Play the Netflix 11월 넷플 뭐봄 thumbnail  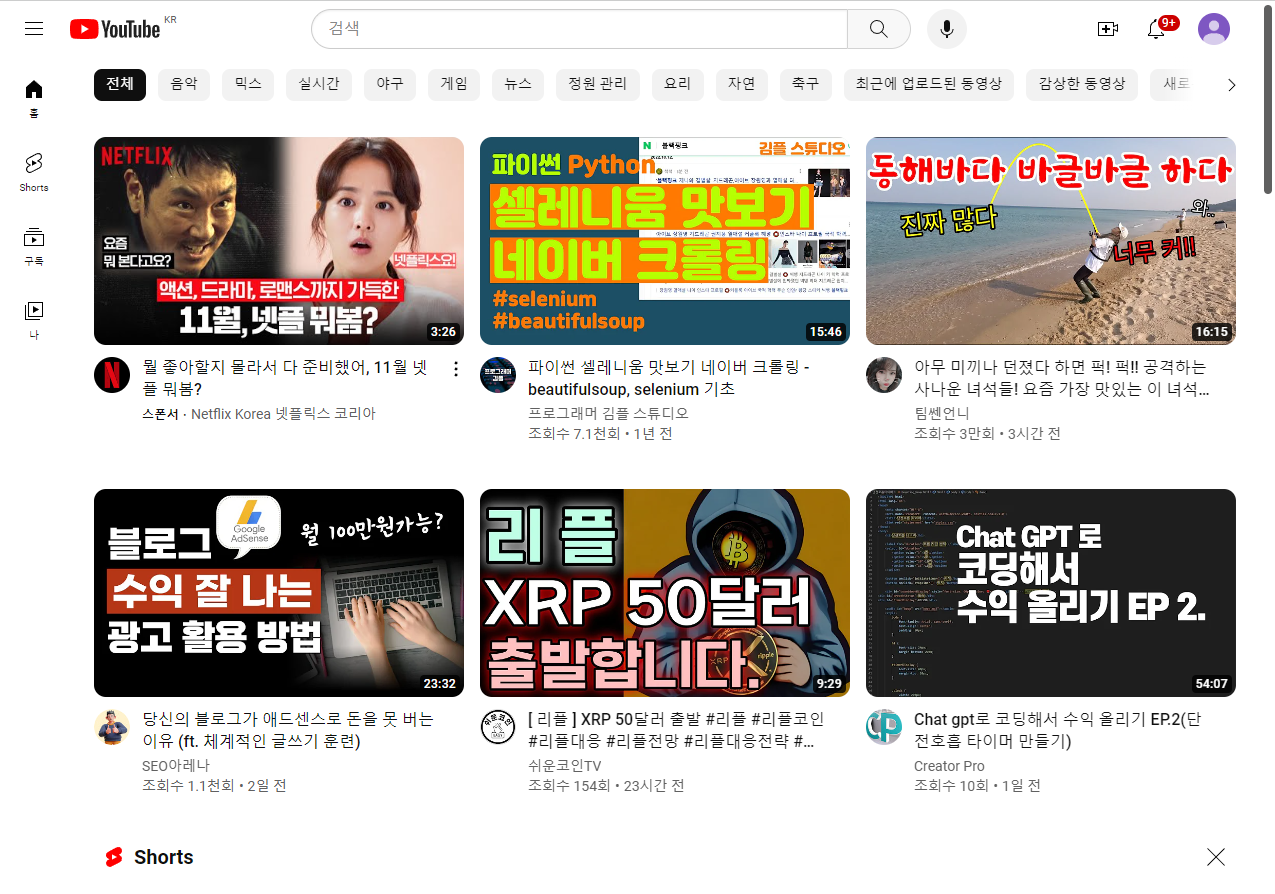coord(279,241)
